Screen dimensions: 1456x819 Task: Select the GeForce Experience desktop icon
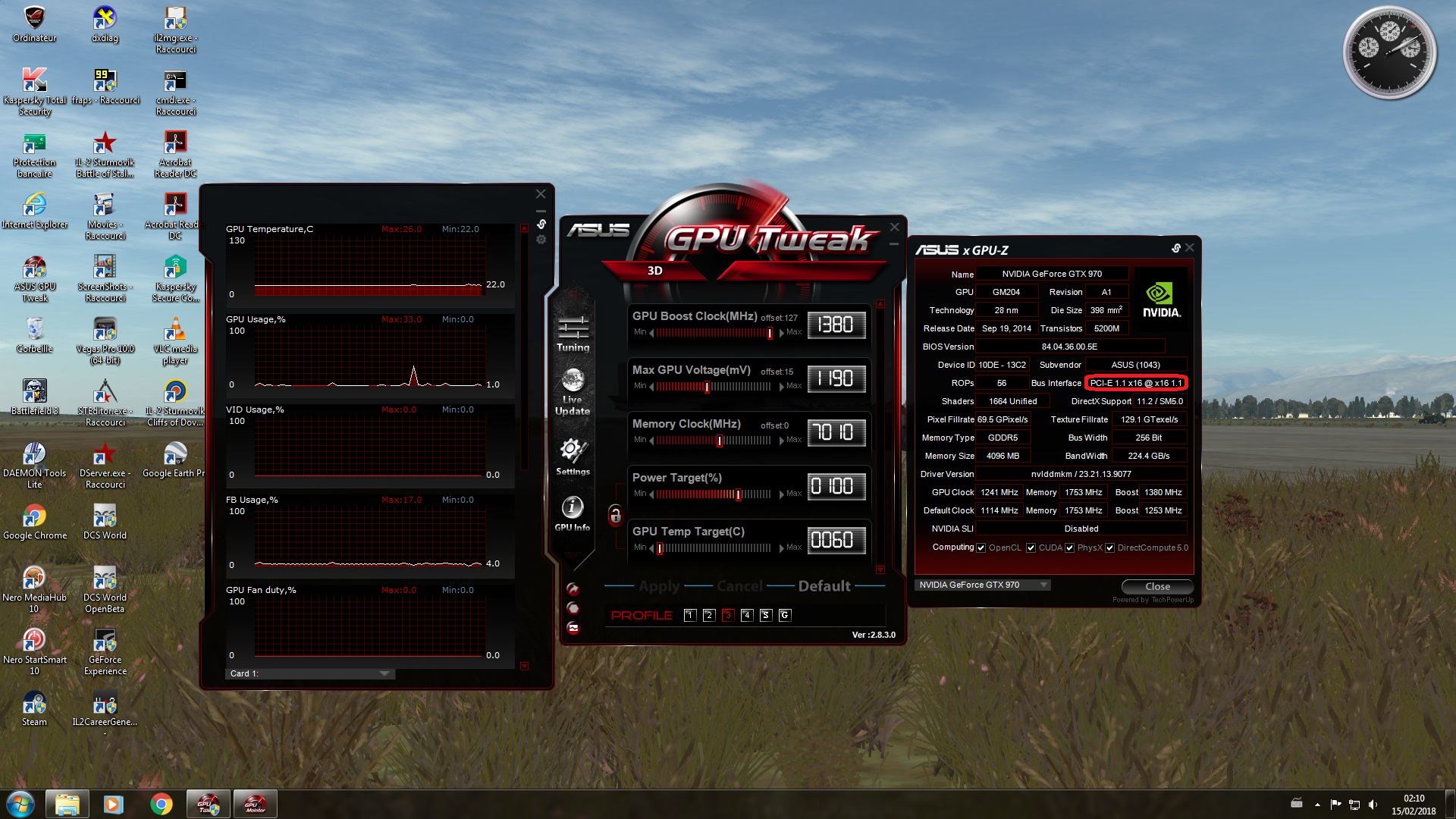coord(105,651)
